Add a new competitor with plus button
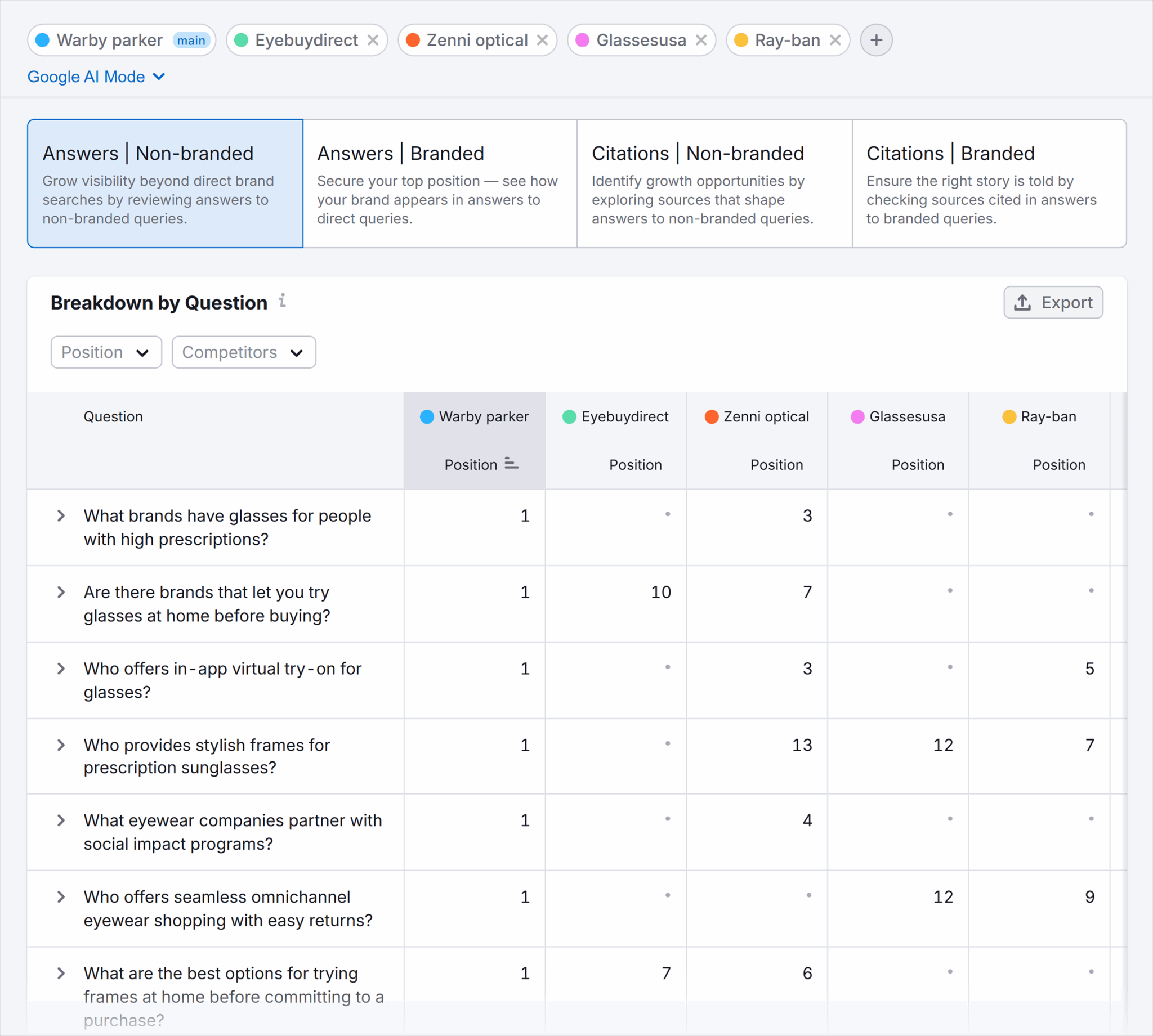 point(875,40)
